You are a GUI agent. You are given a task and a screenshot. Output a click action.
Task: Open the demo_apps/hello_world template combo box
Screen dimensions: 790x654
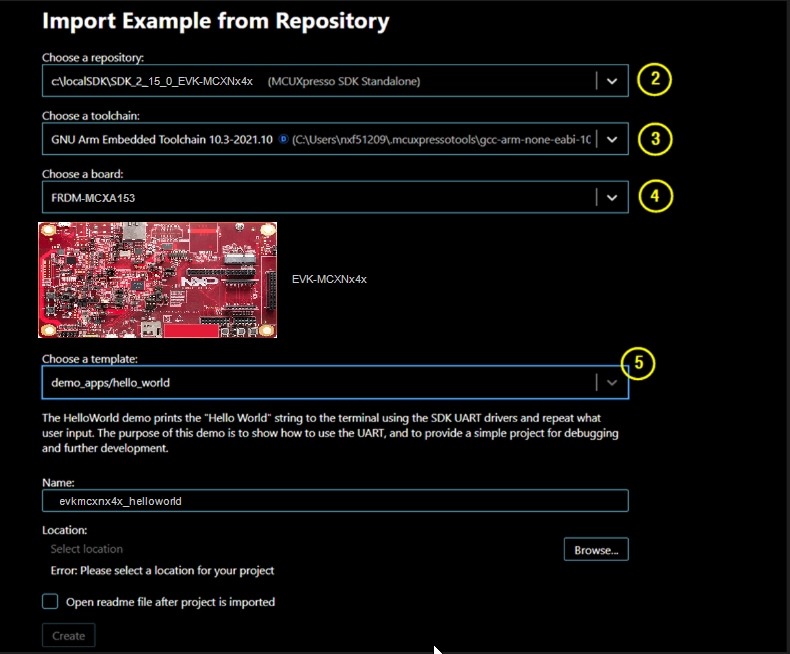pyautogui.click(x=320, y=382)
